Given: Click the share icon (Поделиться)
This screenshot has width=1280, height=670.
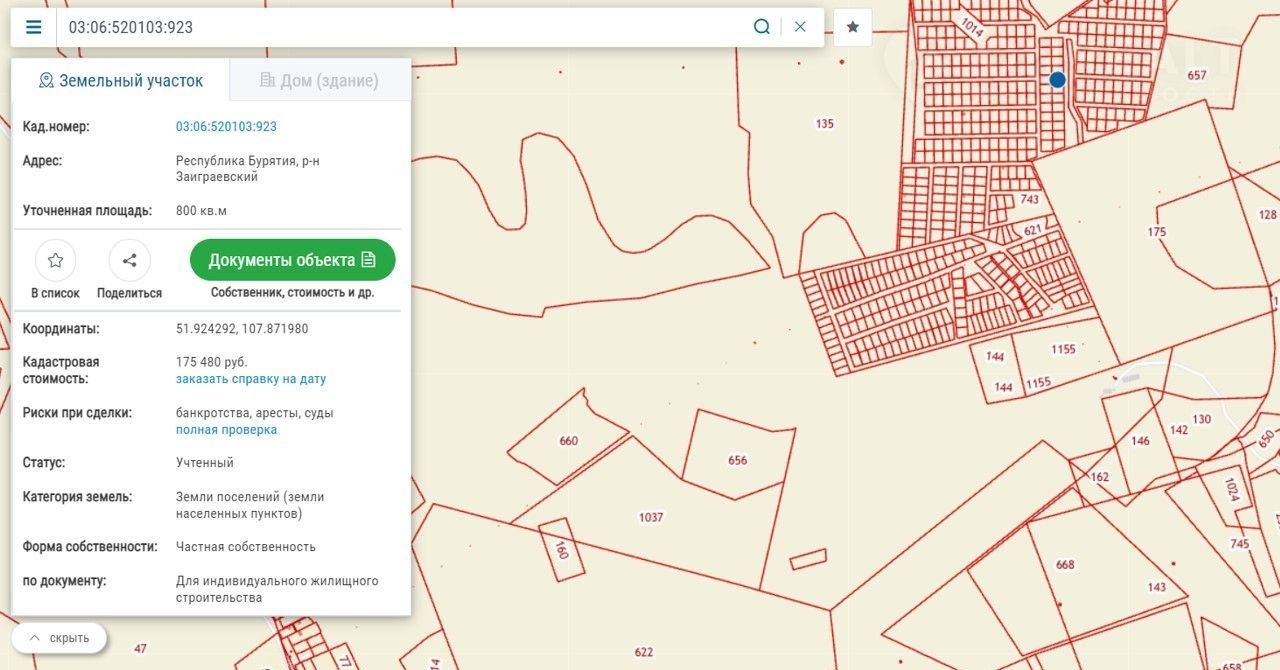Looking at the screenshot, I should pyautogui.click(x=129, y=261).
